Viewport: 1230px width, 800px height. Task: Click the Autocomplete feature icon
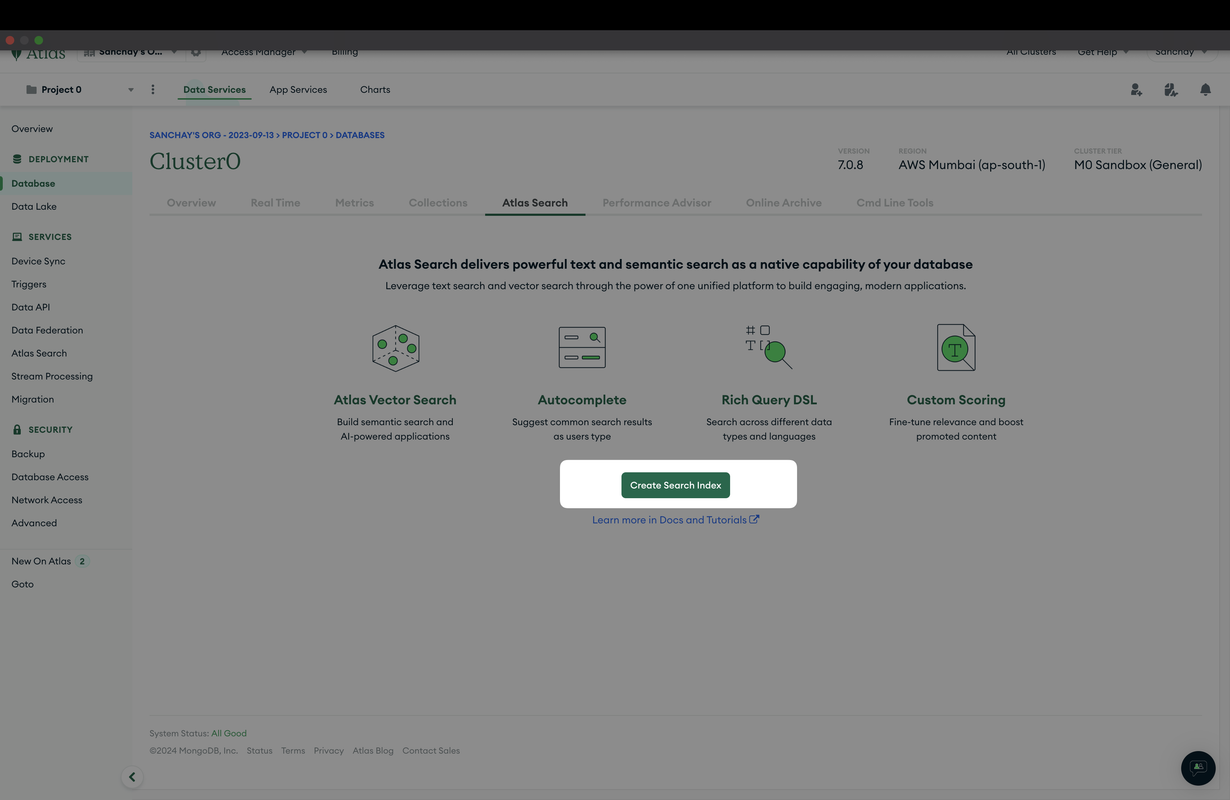click(x=582, y=347)
